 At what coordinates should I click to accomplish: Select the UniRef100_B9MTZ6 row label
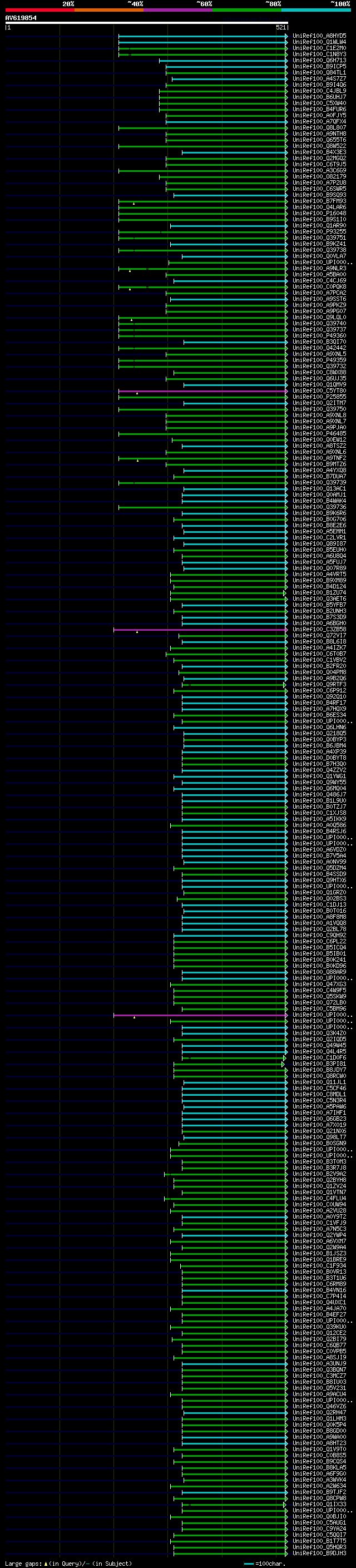click(319, 464)
